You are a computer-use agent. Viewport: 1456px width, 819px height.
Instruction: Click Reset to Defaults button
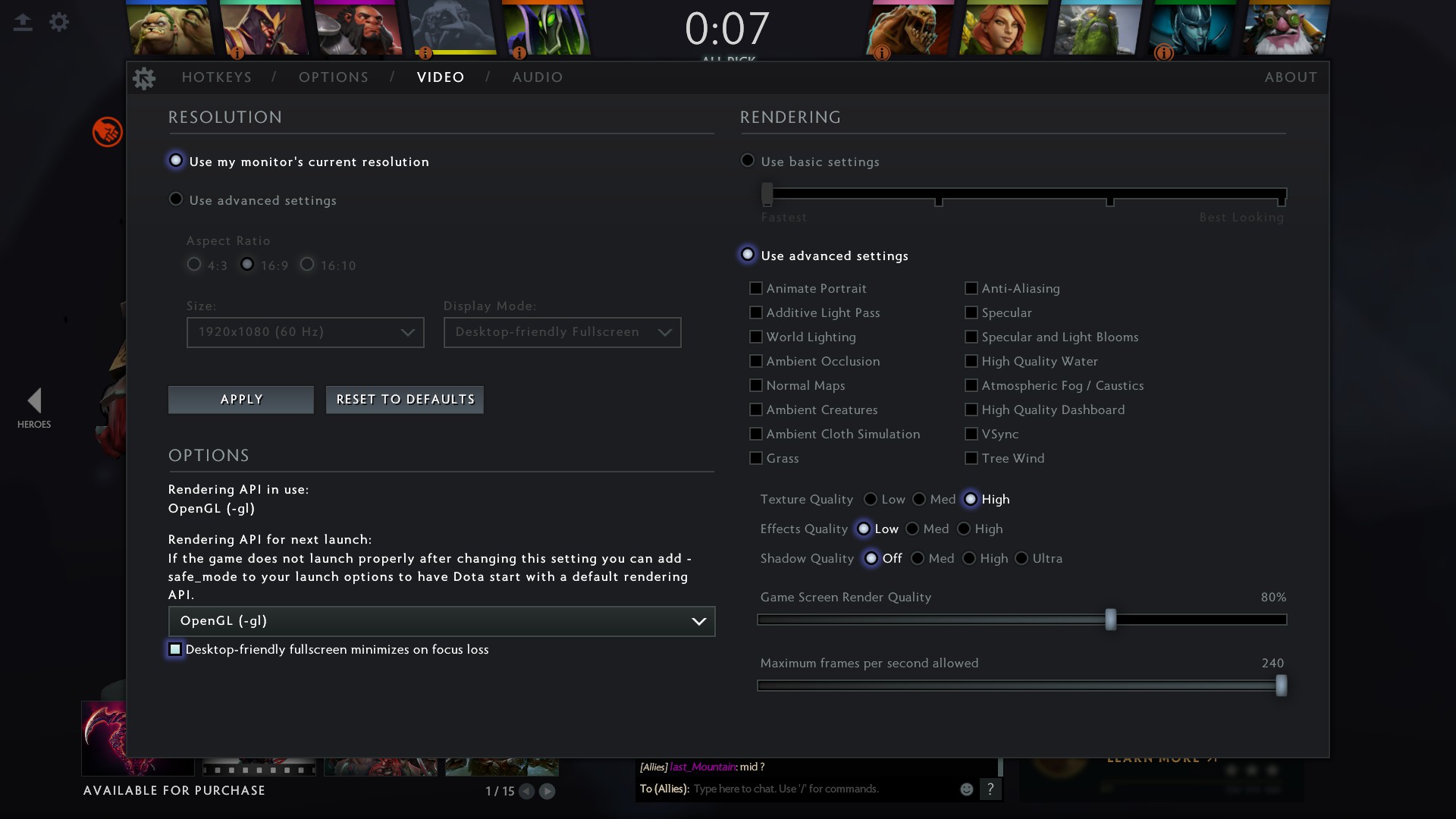tap(405, 400)
